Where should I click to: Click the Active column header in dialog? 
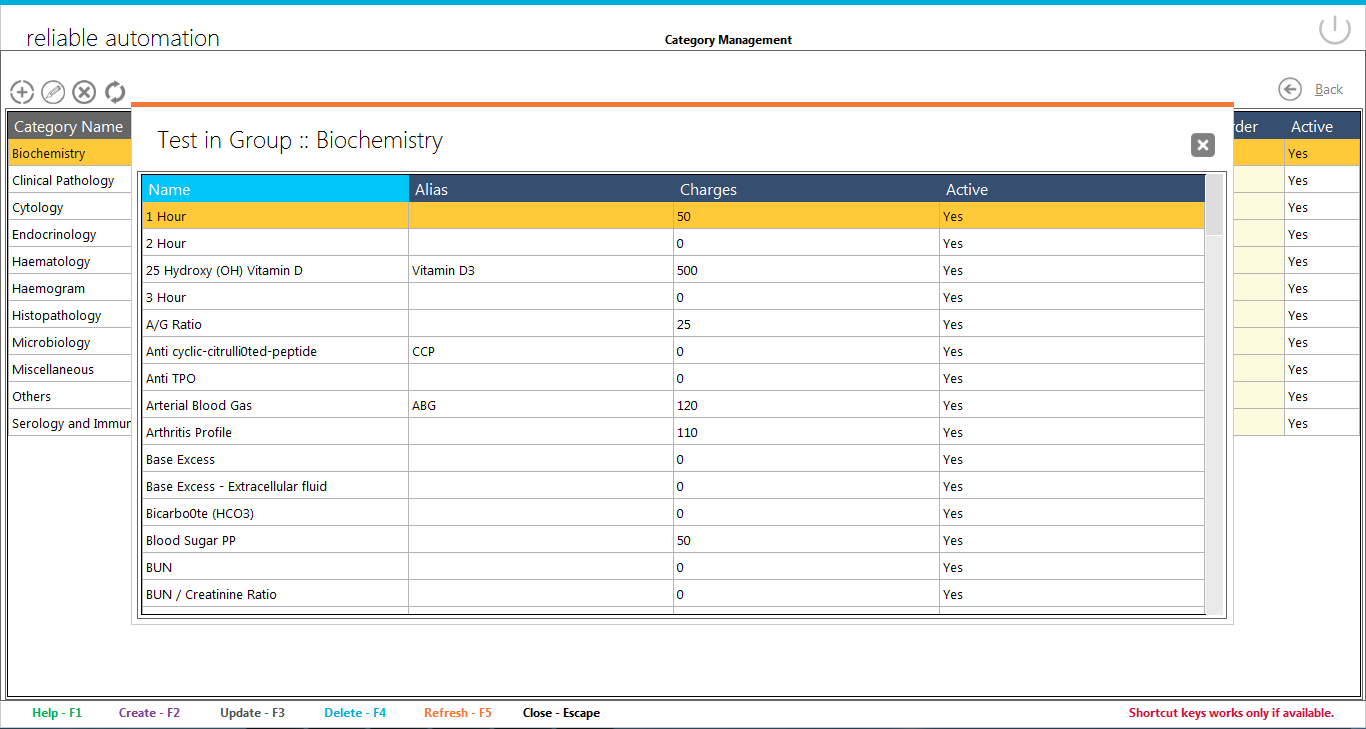[1072, 189]
